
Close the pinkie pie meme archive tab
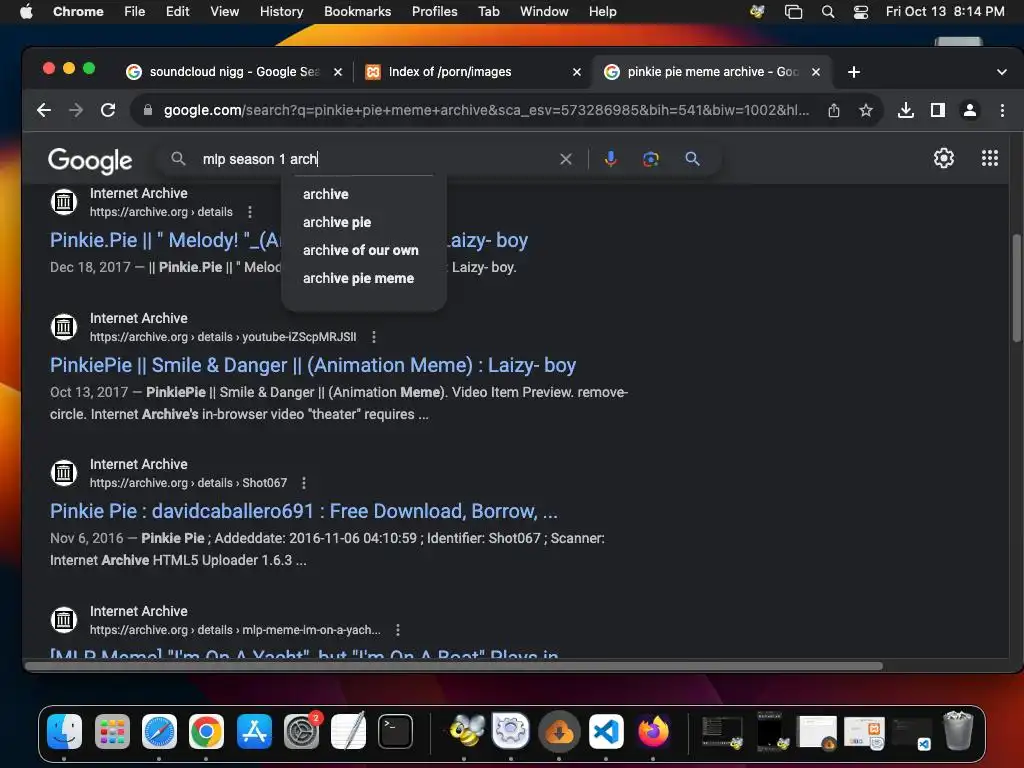[x=816, y=72]
